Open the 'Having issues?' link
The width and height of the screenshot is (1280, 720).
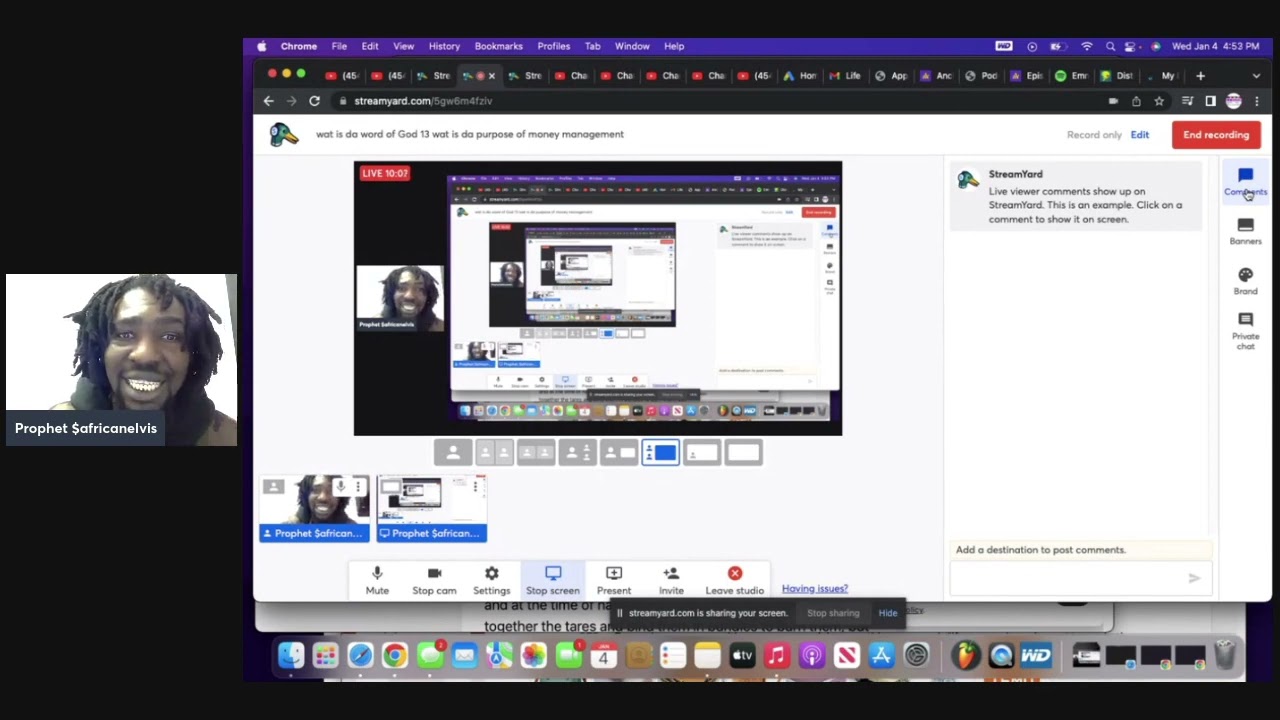point(815,589)
